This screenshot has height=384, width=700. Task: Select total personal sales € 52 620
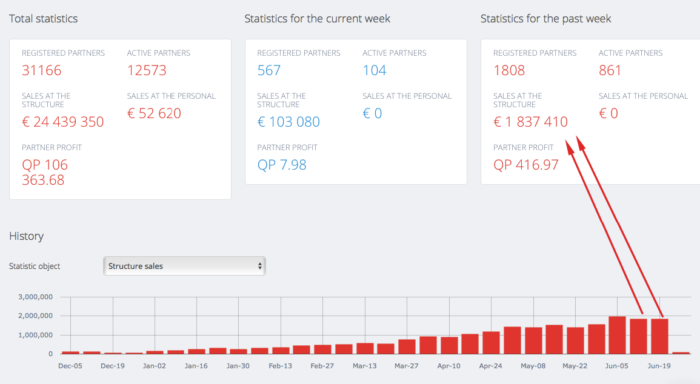pyautogui.click(x=154, y=113)
